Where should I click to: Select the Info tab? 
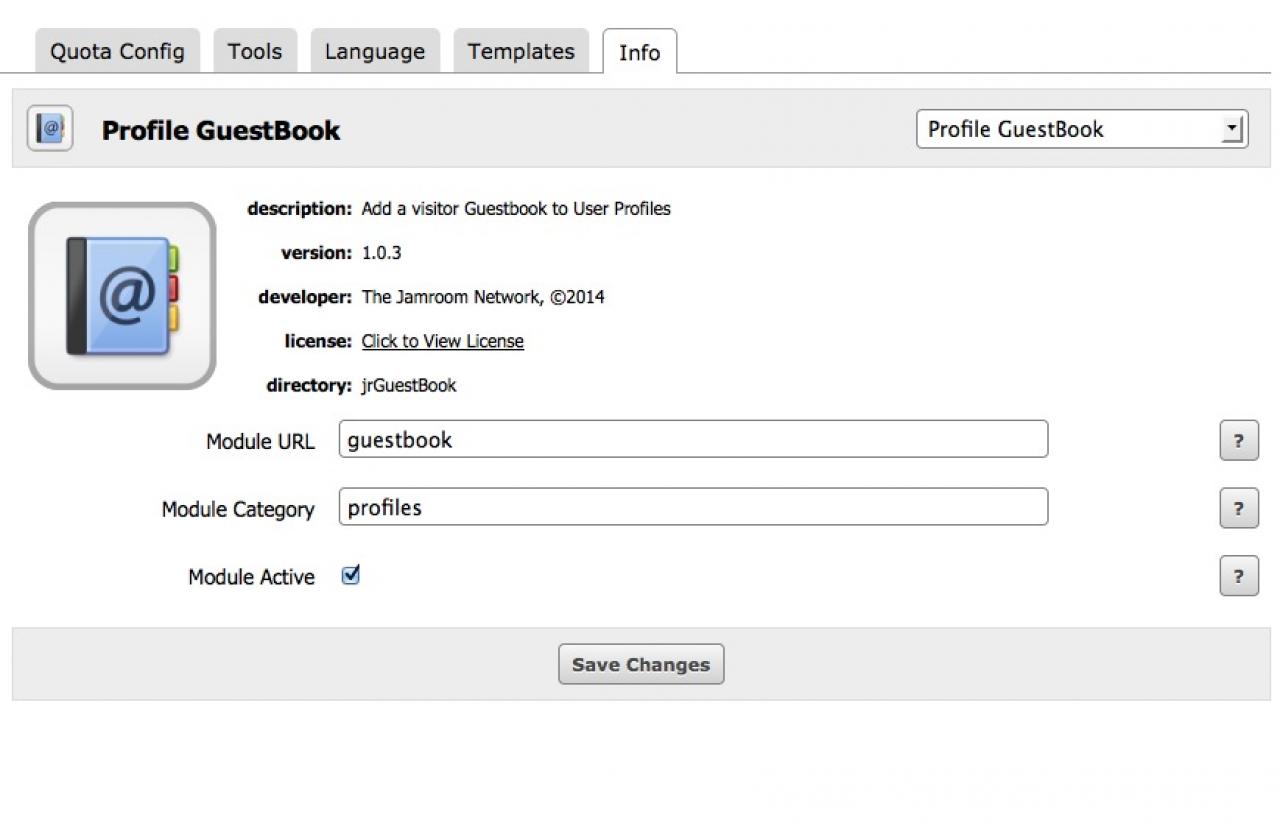tap(639, 53)
